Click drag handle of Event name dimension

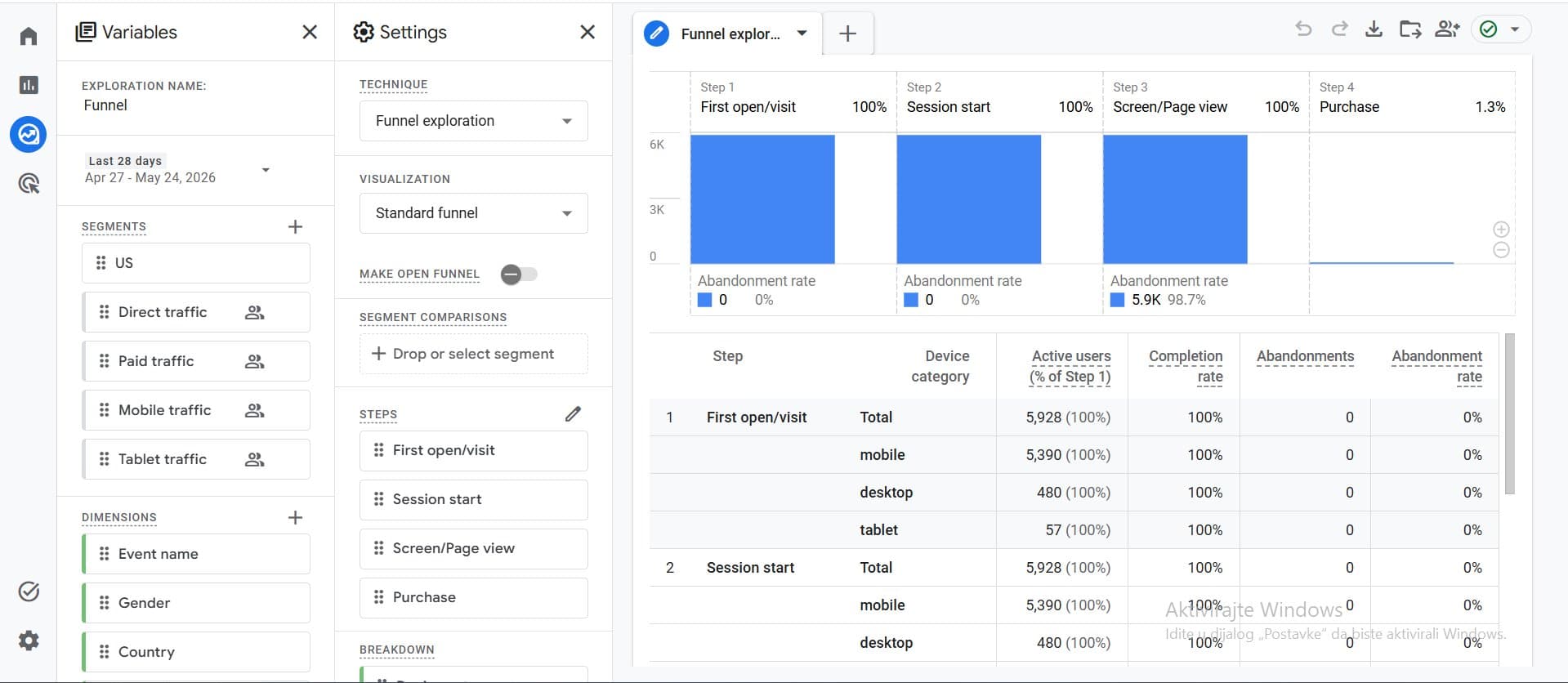coord(104,554)
